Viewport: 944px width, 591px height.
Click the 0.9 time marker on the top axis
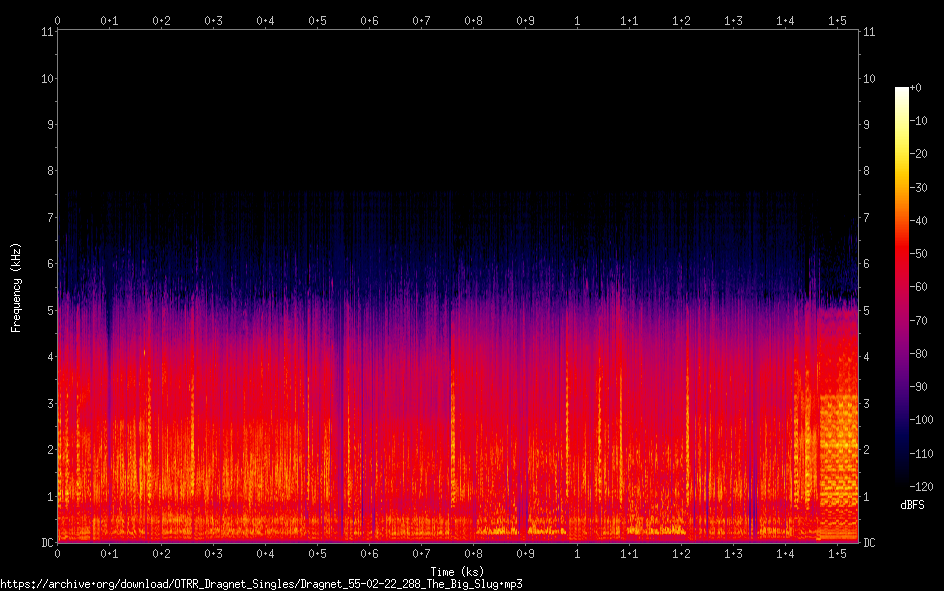(525, 20)
